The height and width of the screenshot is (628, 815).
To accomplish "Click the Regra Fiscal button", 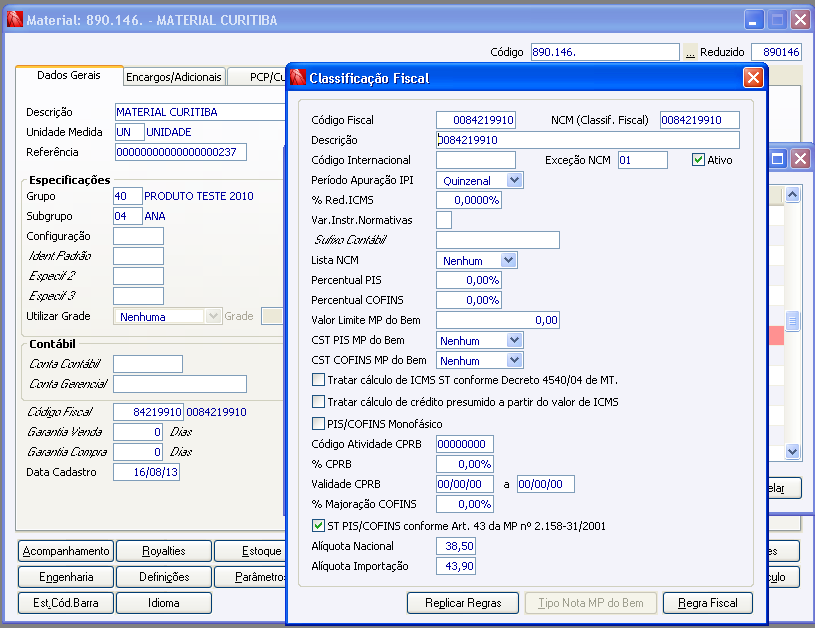I will [707, 603].
